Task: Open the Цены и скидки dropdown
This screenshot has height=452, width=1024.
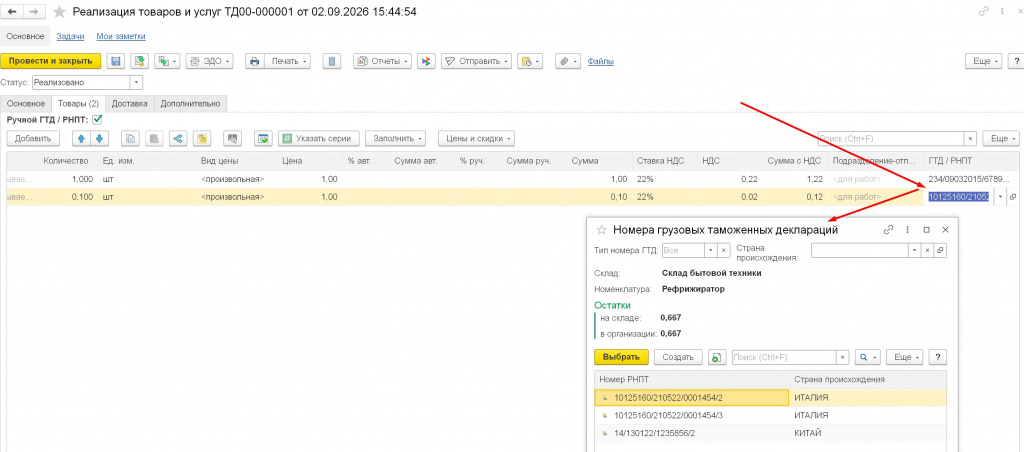Action: [x=477, y=138]
